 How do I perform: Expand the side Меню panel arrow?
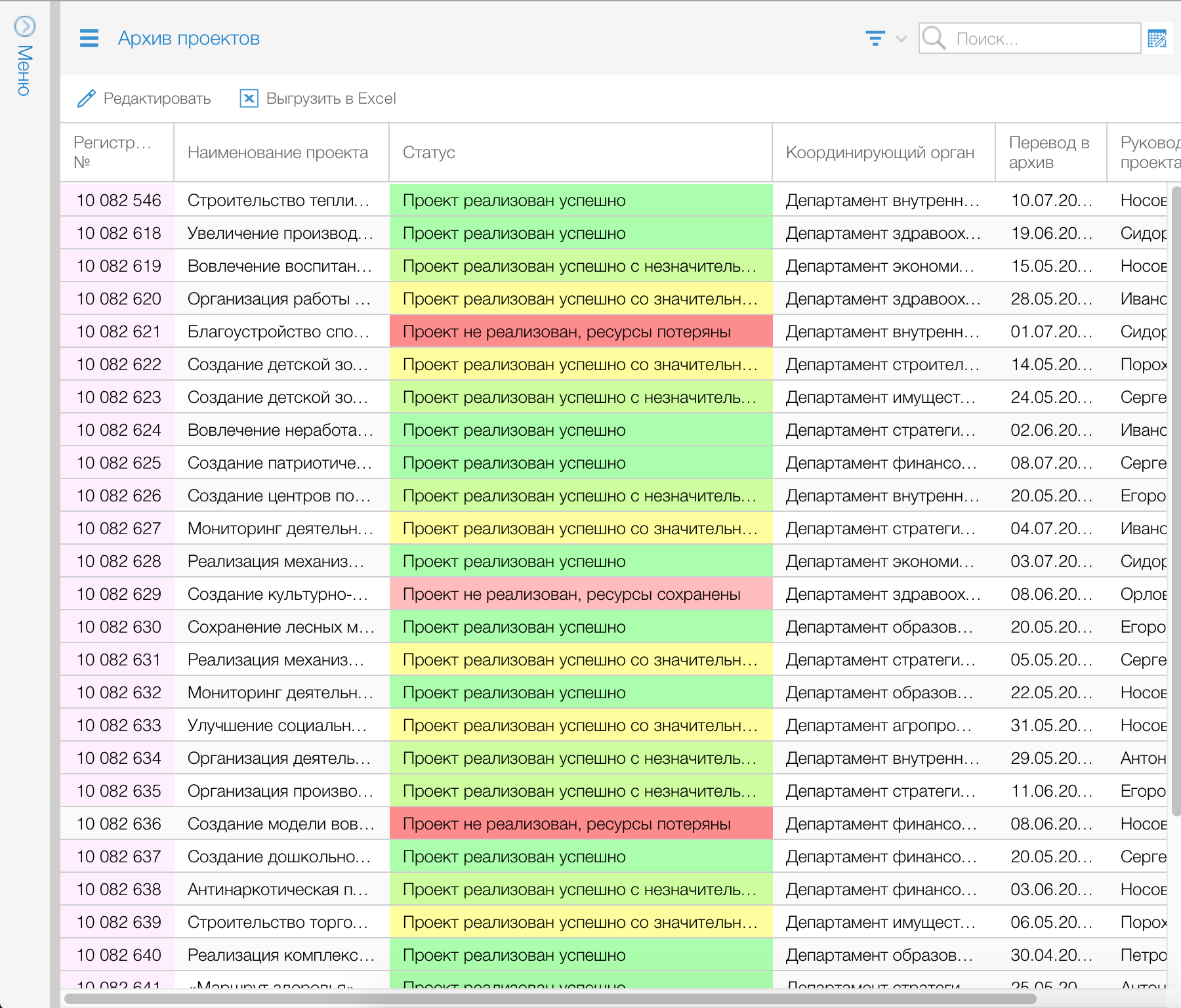25,26
